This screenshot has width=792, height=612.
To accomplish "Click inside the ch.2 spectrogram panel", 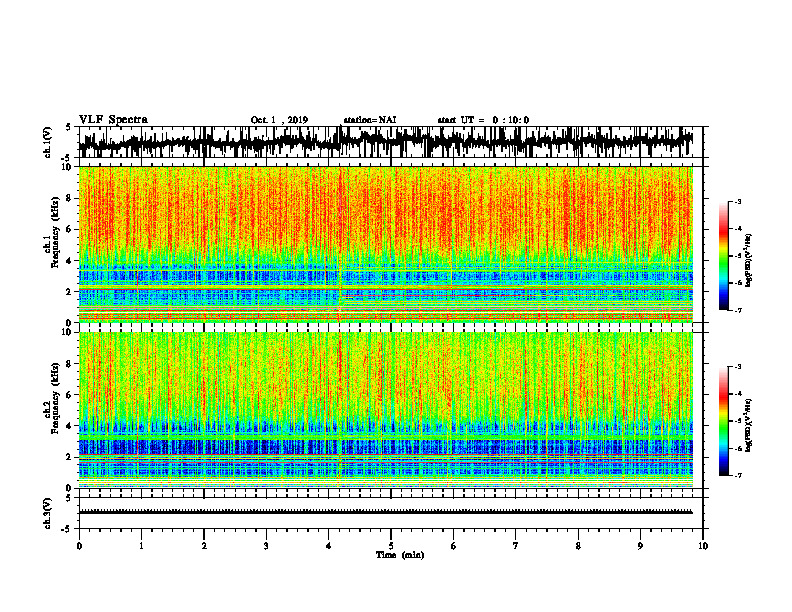I will [x=385, y=410].
